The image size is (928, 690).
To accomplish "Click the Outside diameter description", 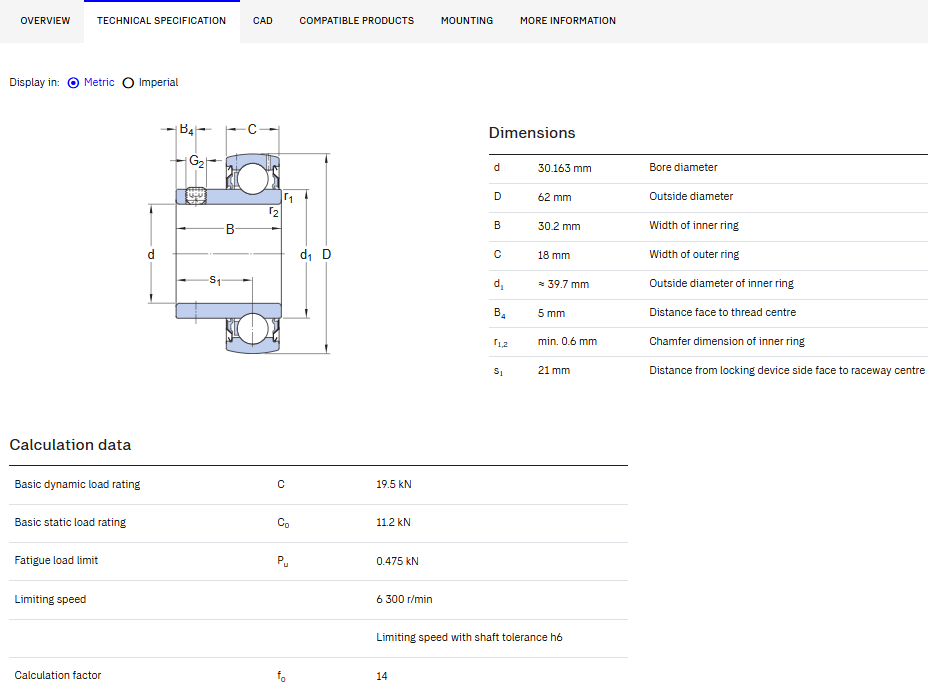I will click(x=691, y=196).
